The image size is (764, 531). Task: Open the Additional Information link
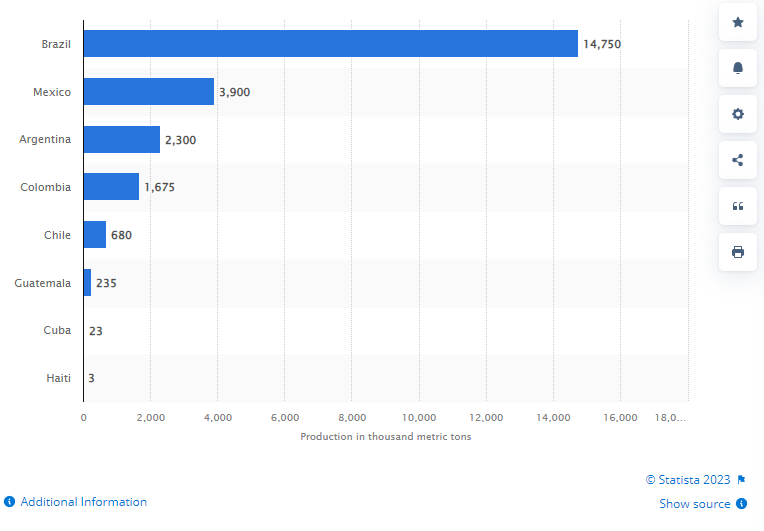click(x=83, y=502)
